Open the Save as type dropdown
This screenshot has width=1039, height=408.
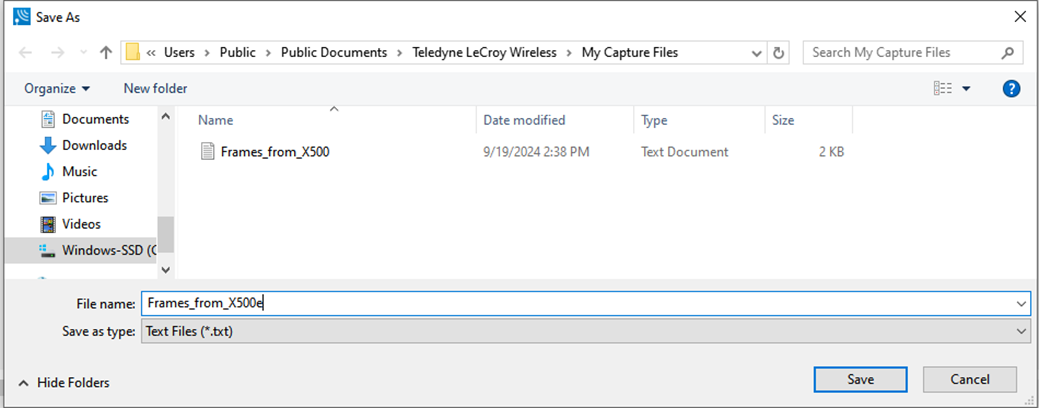click(x=586, y=331)
